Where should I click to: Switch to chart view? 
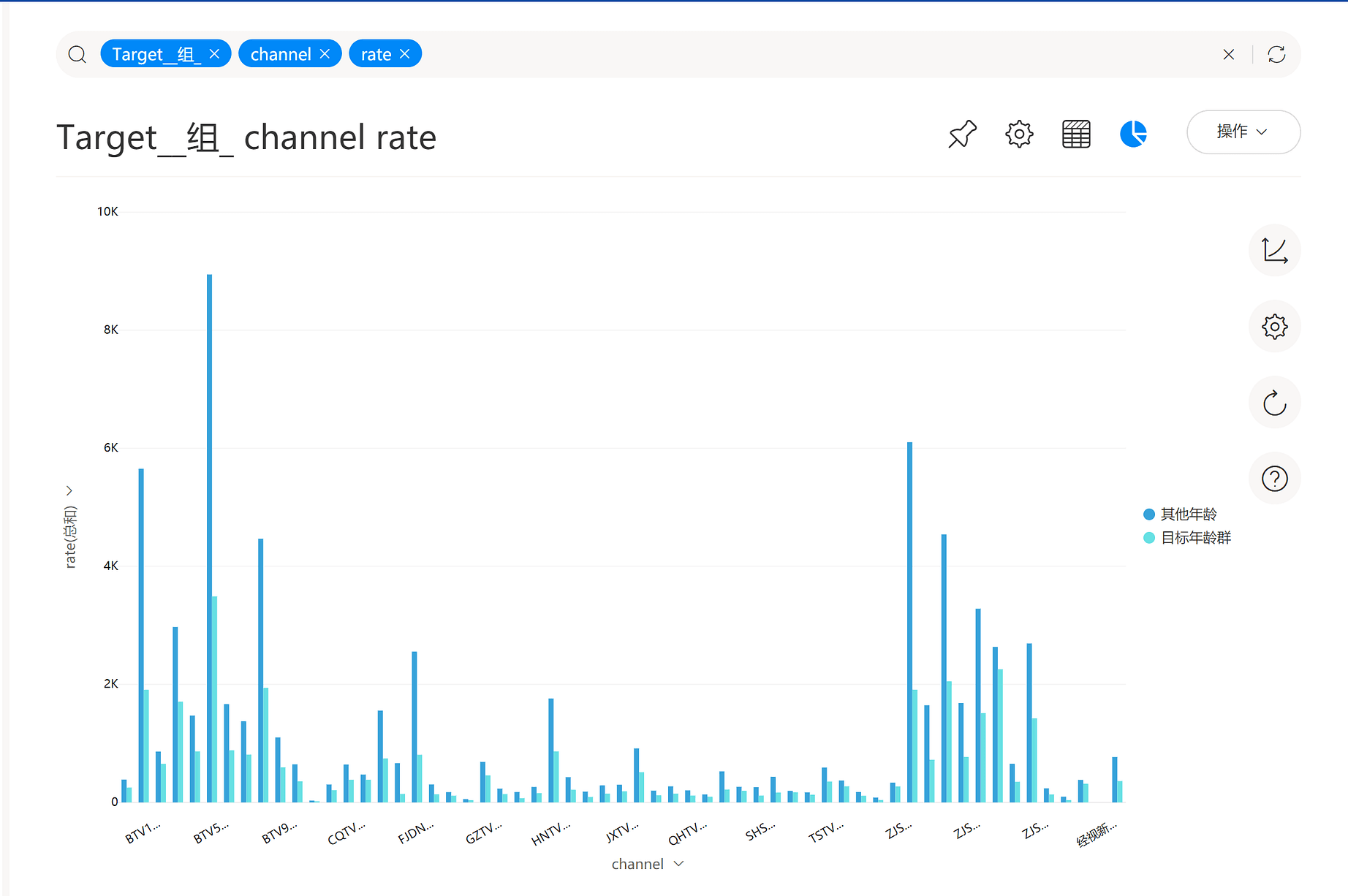click(x=1133, y=134)
